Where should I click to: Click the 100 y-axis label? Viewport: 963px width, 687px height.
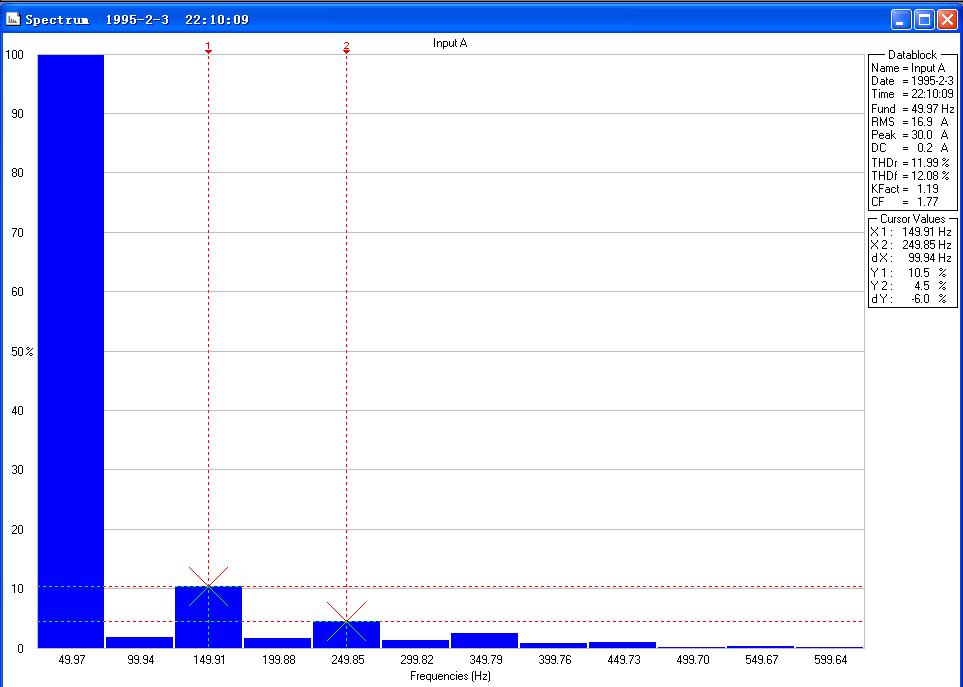[x=14, y=55]
